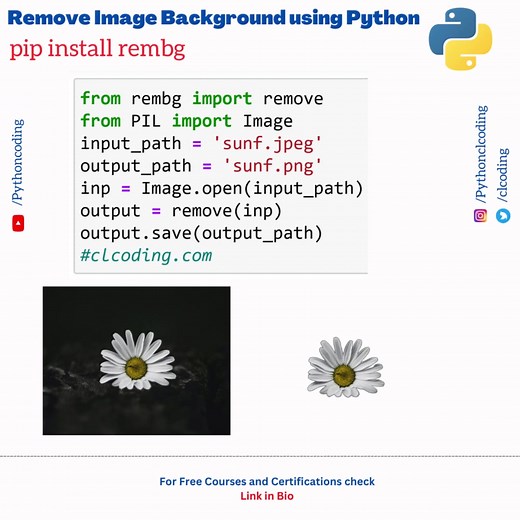The width and height of the screenshot is (520, 520).
Task: Click the 'sunf.png' string
Action: pos(272,166)
